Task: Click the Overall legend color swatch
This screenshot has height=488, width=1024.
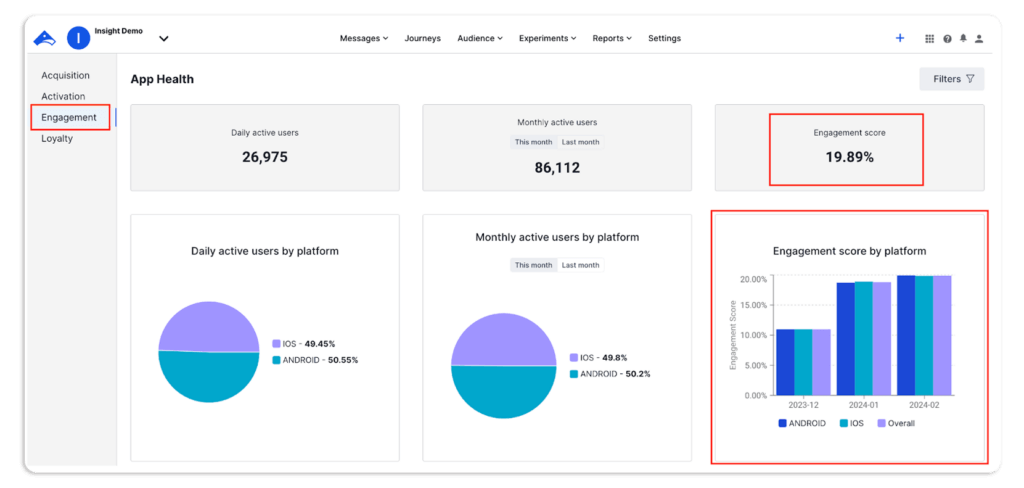Action: [x=882, y=423]
